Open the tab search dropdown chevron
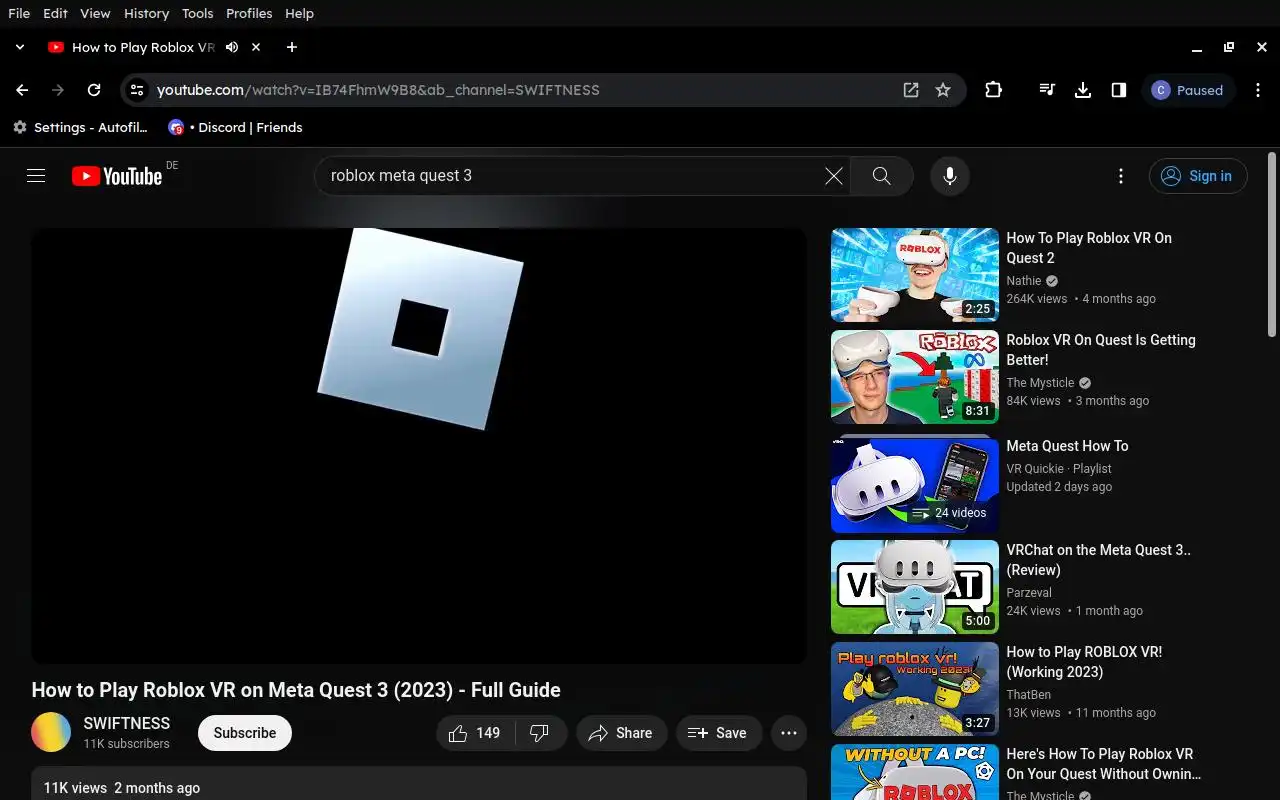1280x800 pixels. (19, 47)
